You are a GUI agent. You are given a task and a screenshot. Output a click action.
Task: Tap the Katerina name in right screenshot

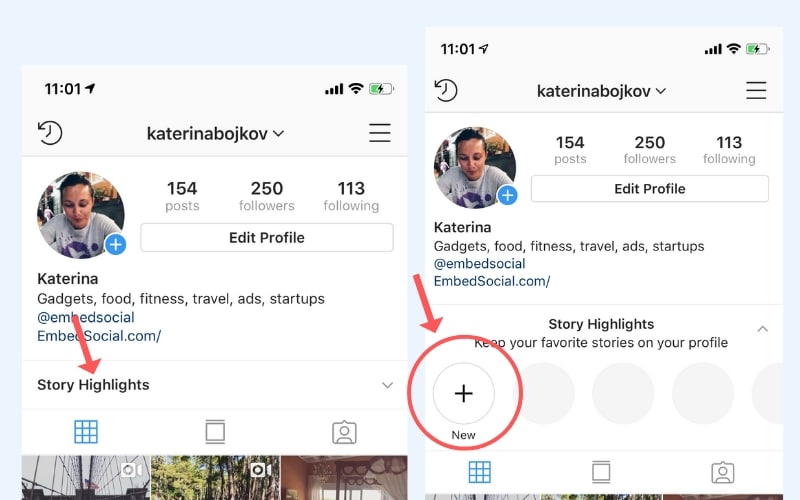click(x=462, y=228)
